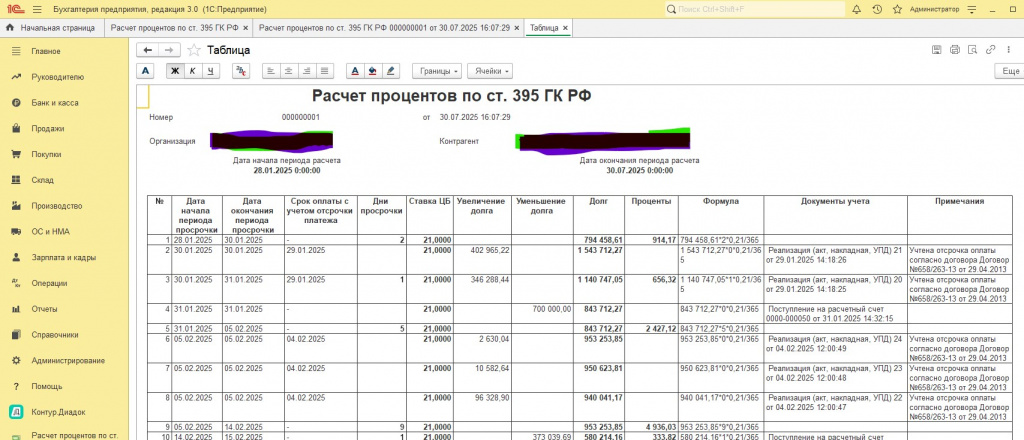
Task: Close the Таблица tab
Action: [566, 28]
